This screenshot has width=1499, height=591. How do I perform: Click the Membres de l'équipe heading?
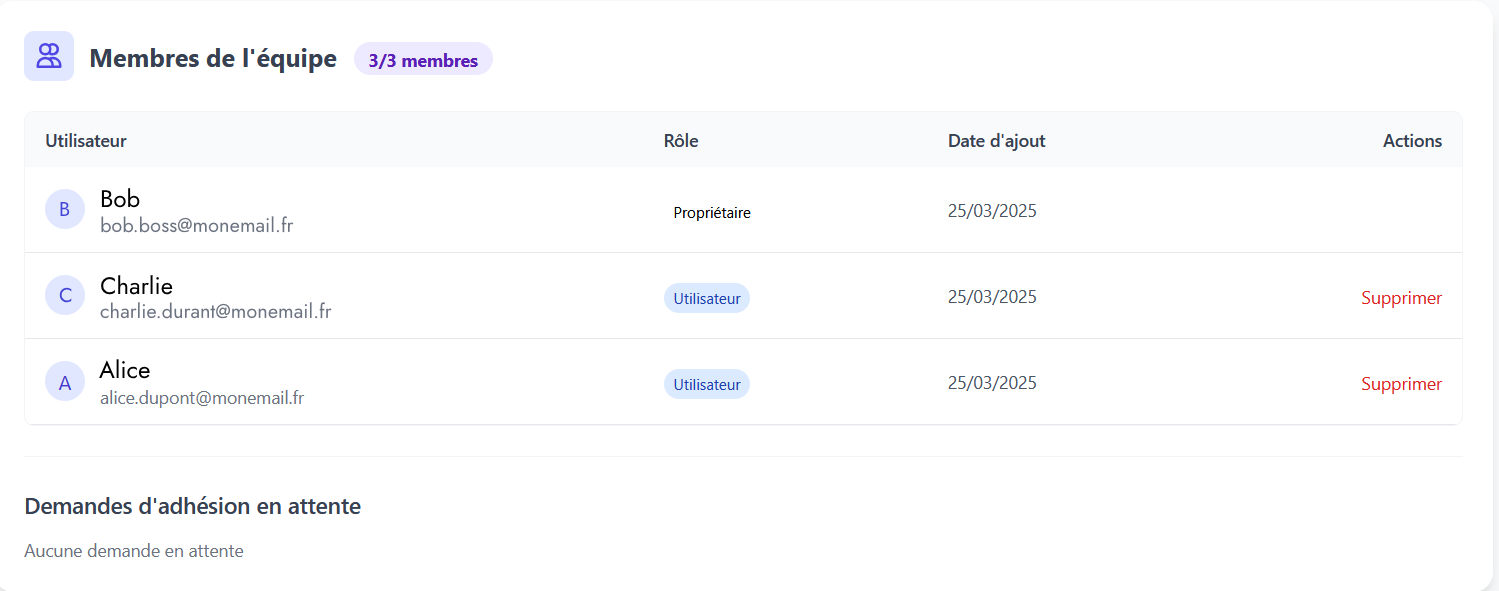pos(213,58)
